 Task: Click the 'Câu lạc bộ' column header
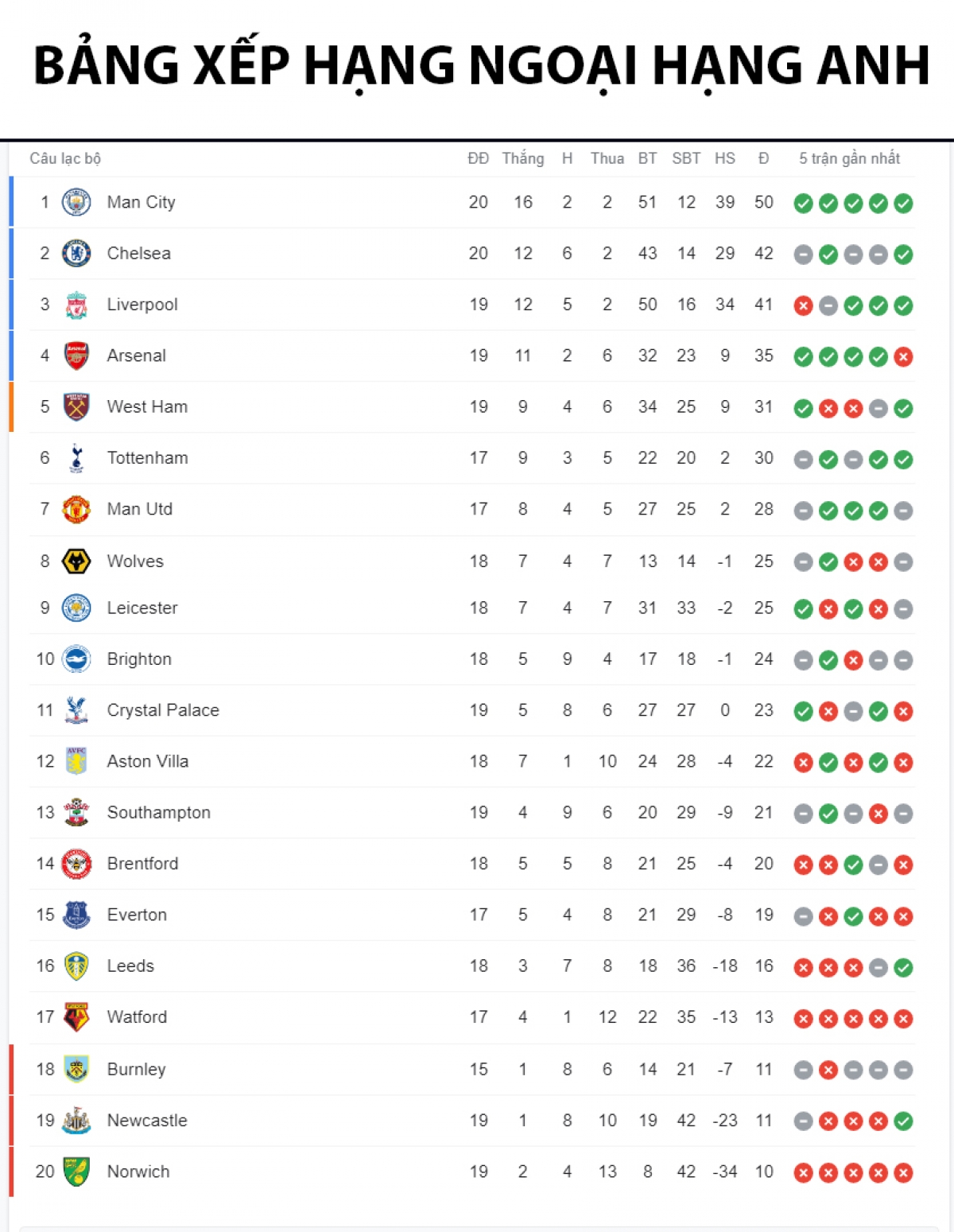point(65,158)
